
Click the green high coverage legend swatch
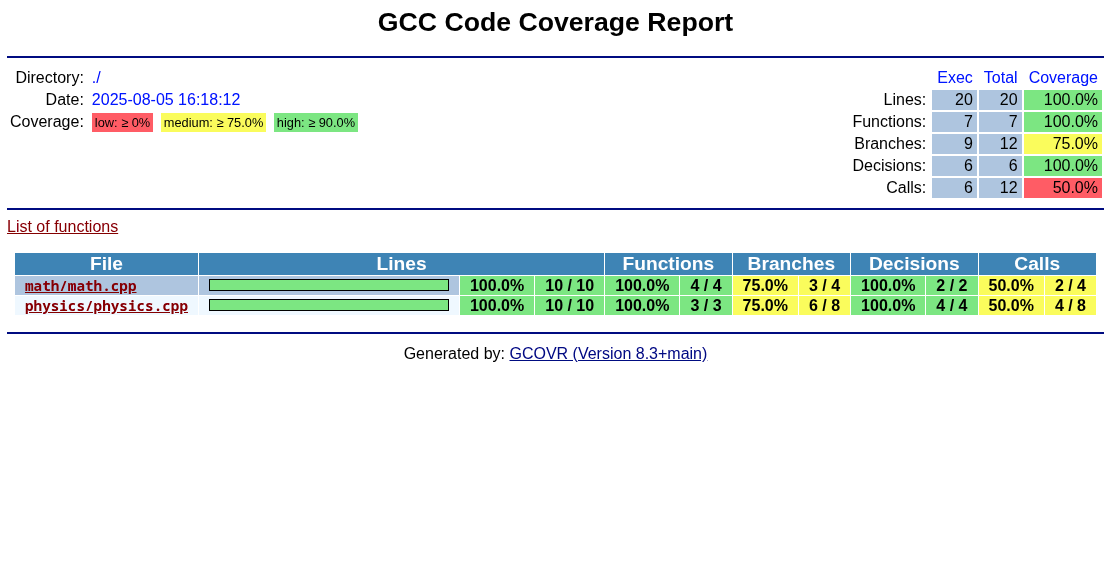coord(315,123)
